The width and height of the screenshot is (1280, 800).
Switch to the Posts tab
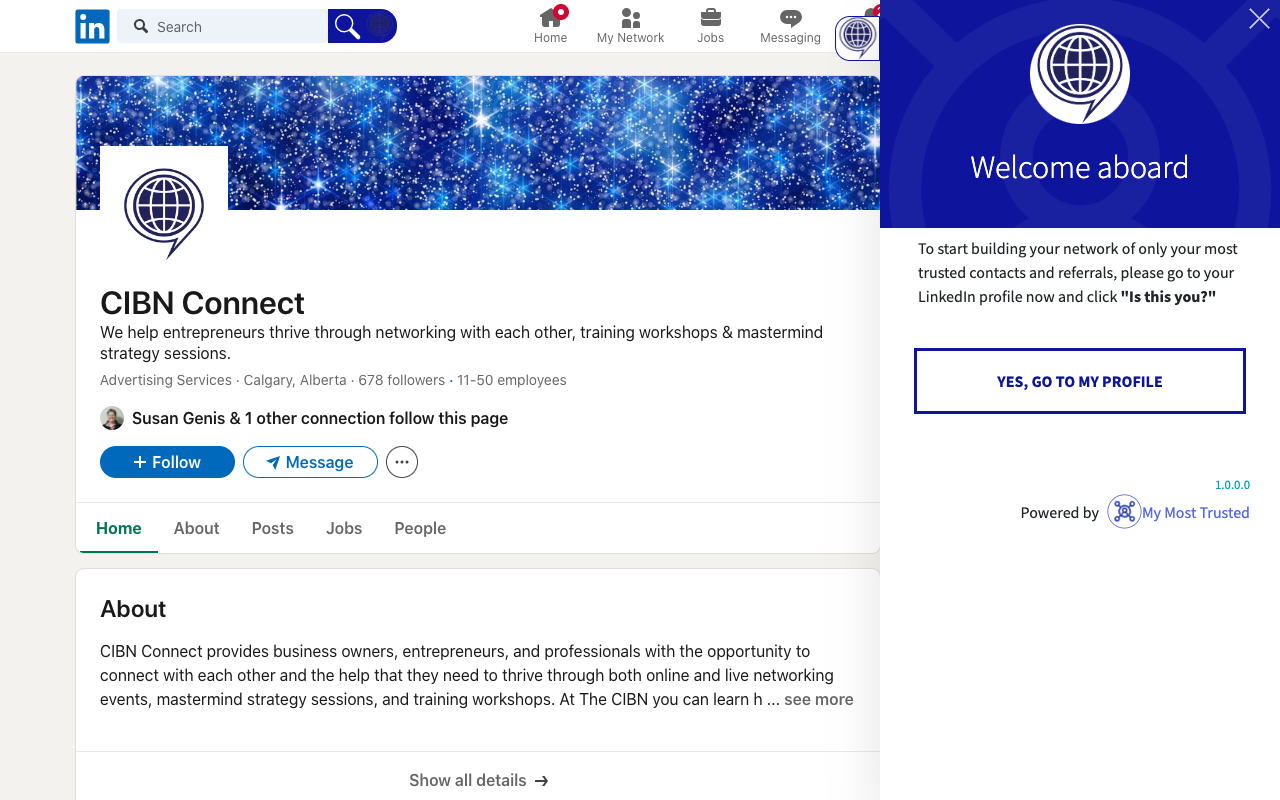pos(273,528)
